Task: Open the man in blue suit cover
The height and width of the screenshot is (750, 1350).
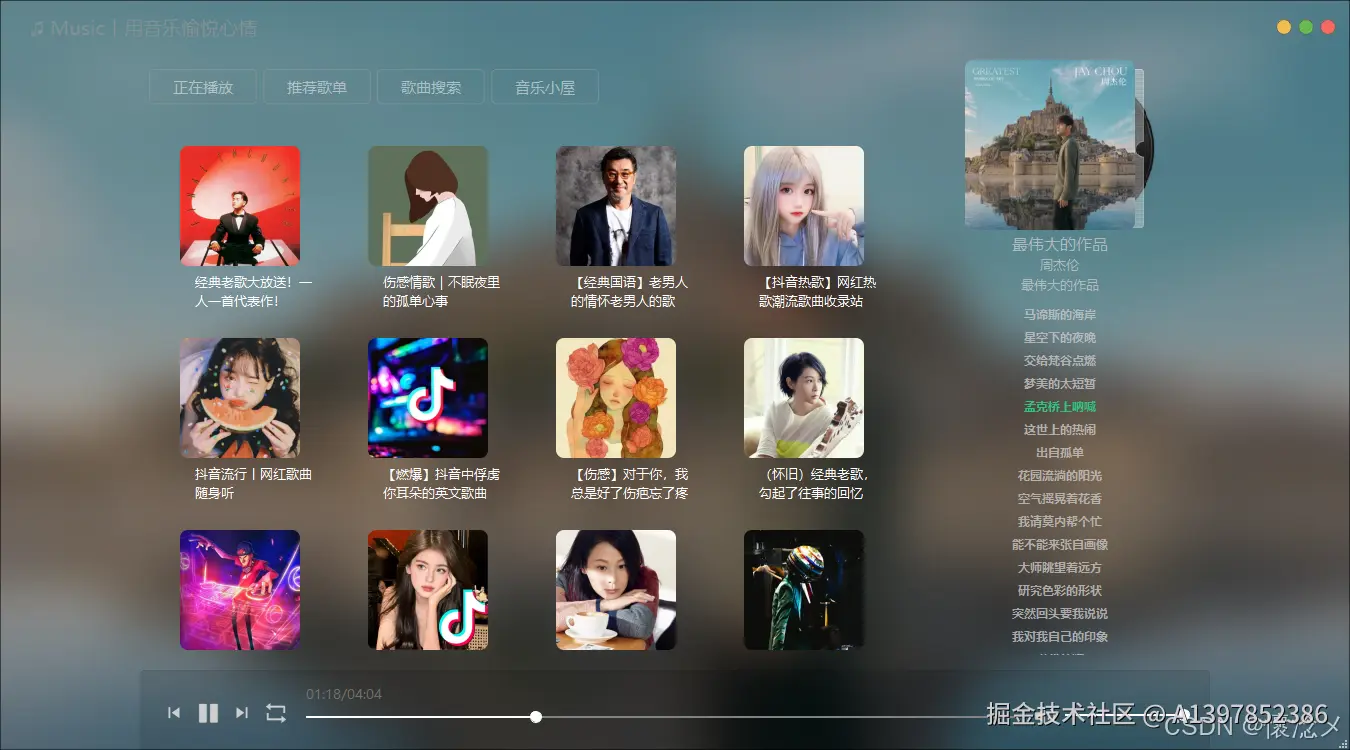Action: pos(616,206)
